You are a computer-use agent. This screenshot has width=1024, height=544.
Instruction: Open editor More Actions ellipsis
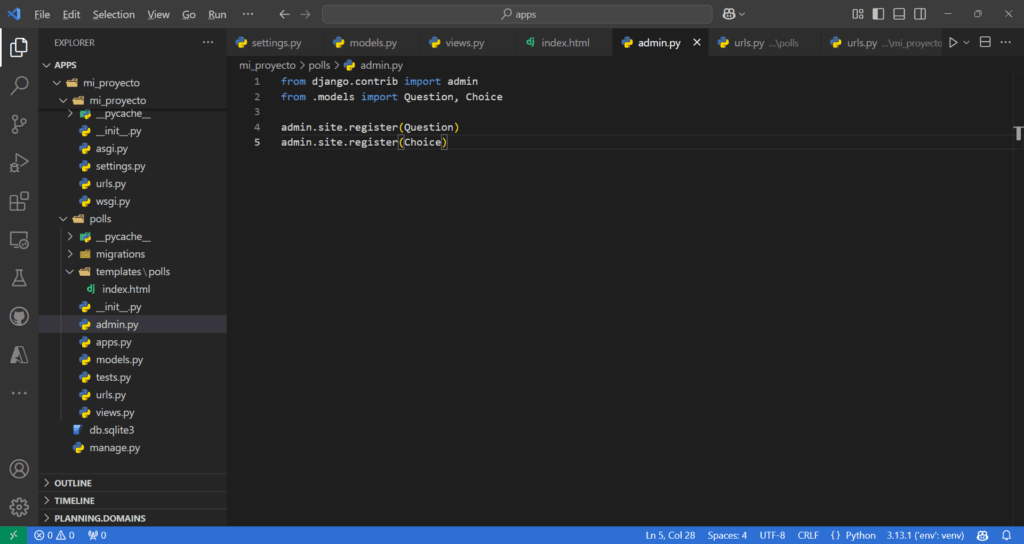pos(1006,42)
